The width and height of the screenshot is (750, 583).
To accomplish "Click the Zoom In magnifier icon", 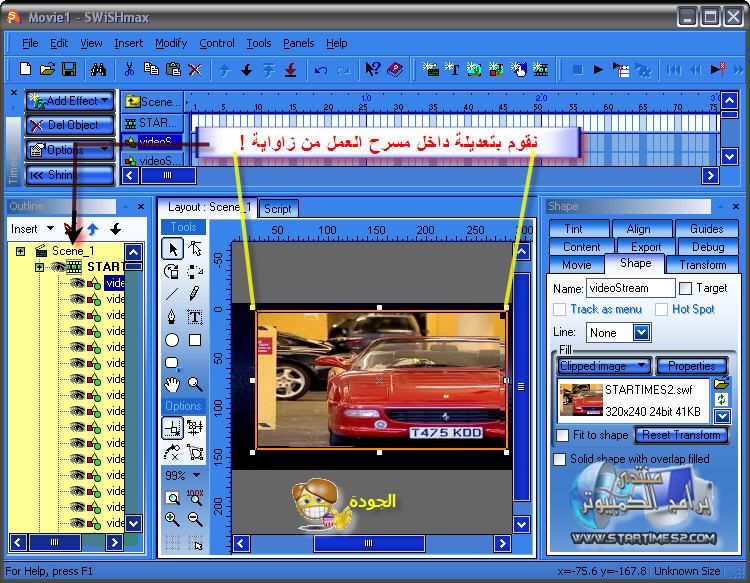I will click(172, 519).
